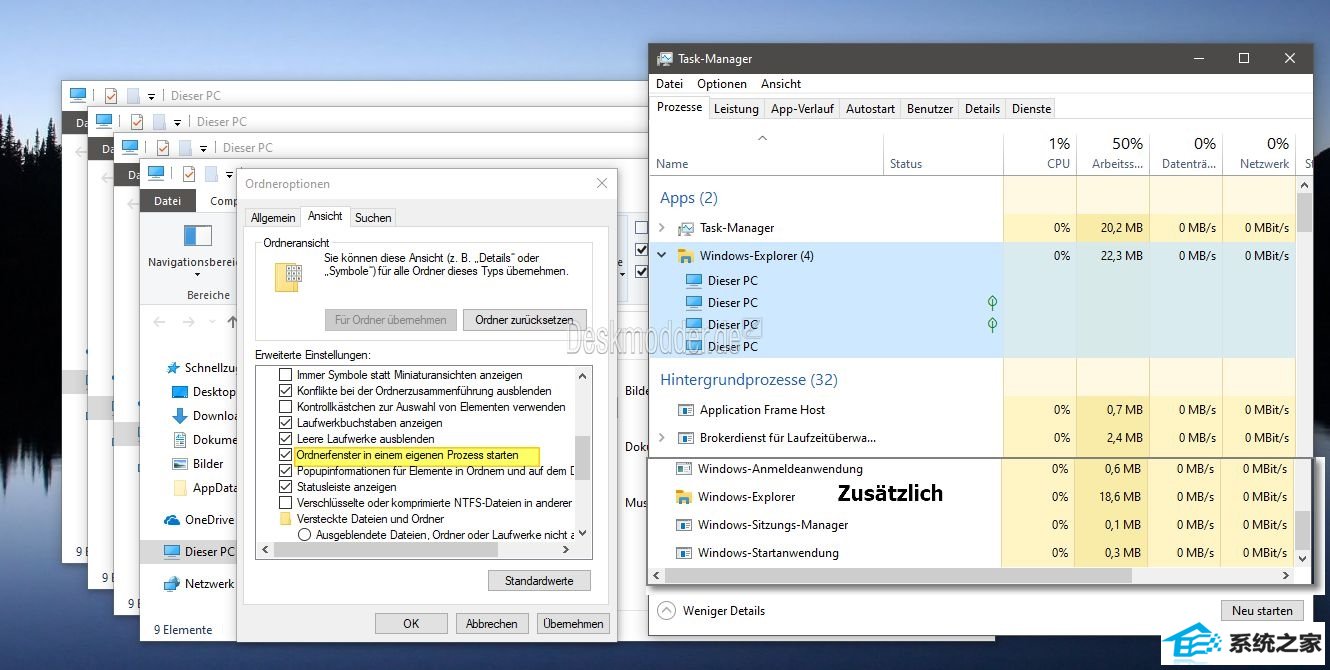Toggle 'Popupinformationen für Elemente' checkbox
The width and height of the screenshot is (1330, 670).
point(286,471)
